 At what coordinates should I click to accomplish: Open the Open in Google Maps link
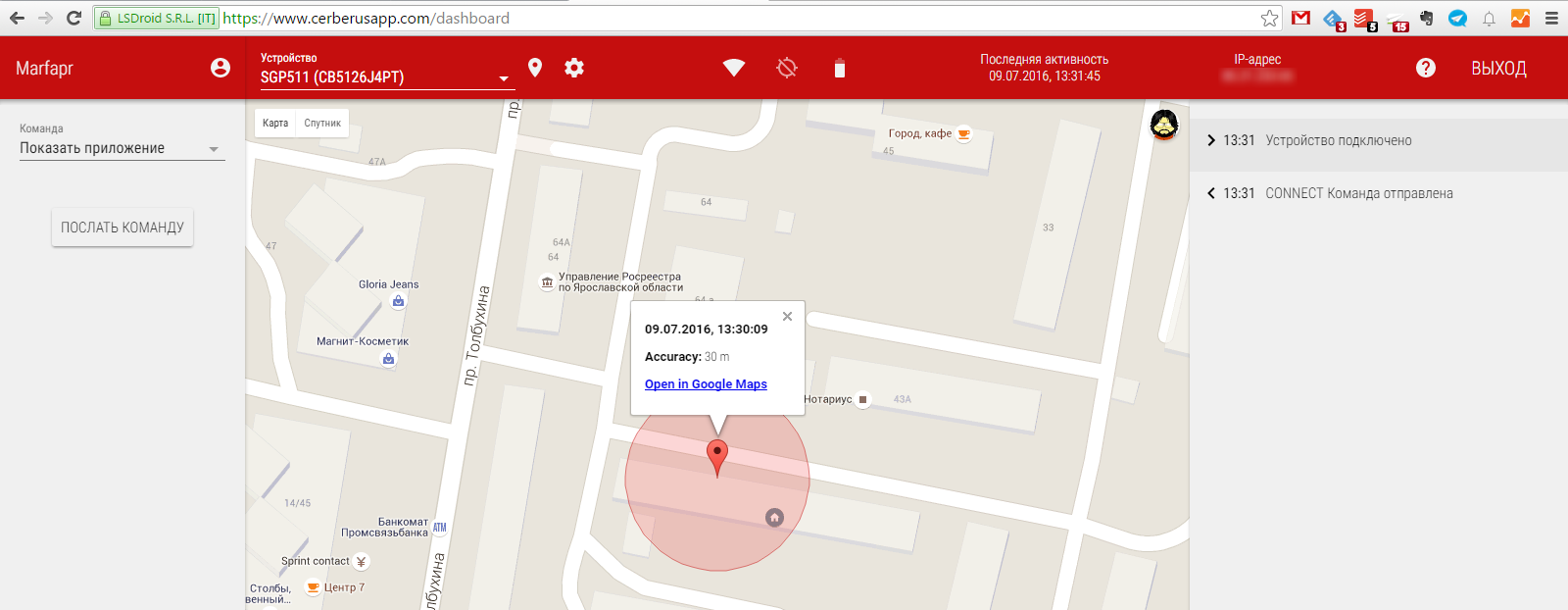[706, 384]
